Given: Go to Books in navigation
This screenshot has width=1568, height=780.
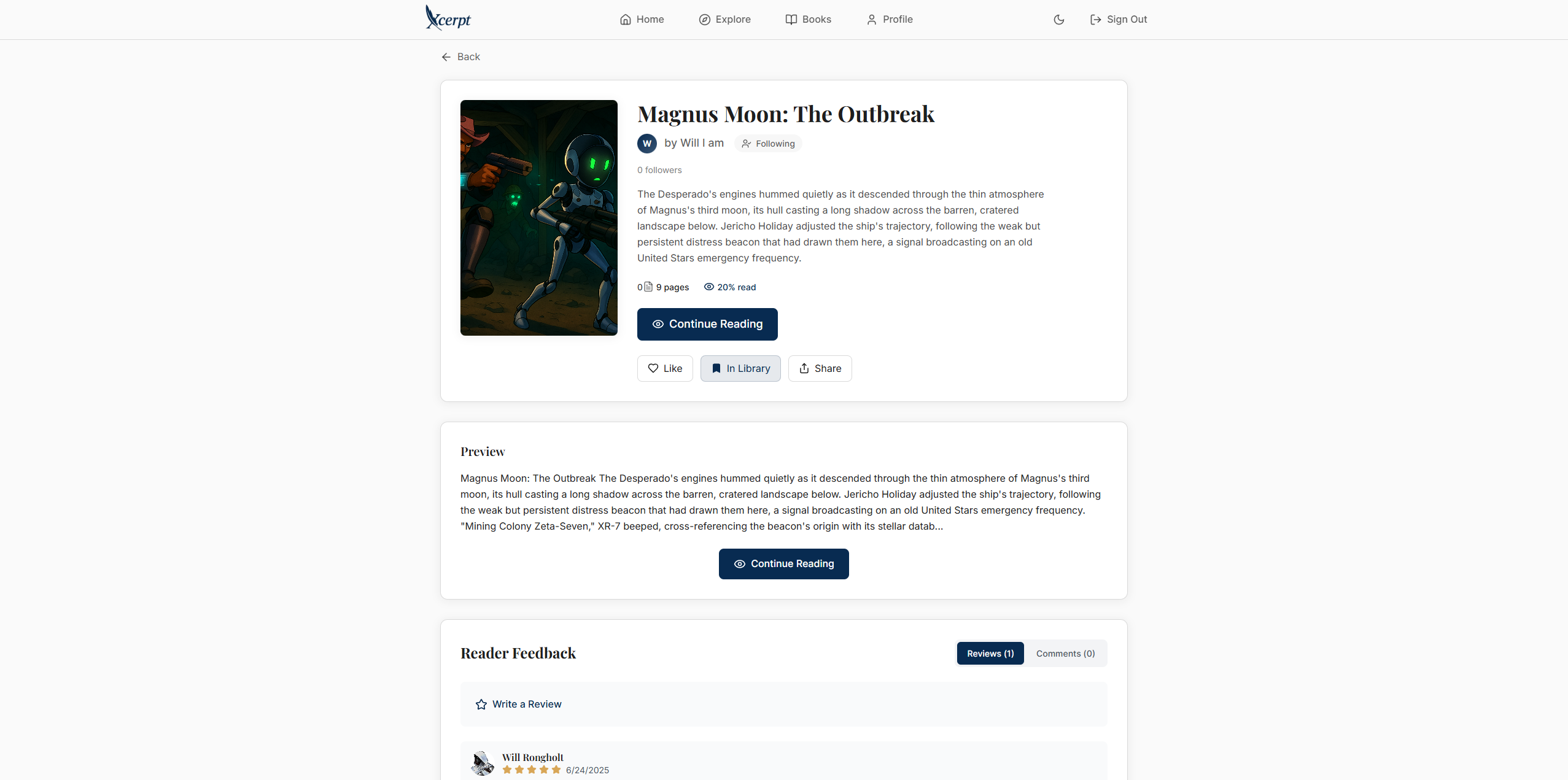Looking at the screenshot, I should point(808,20).
